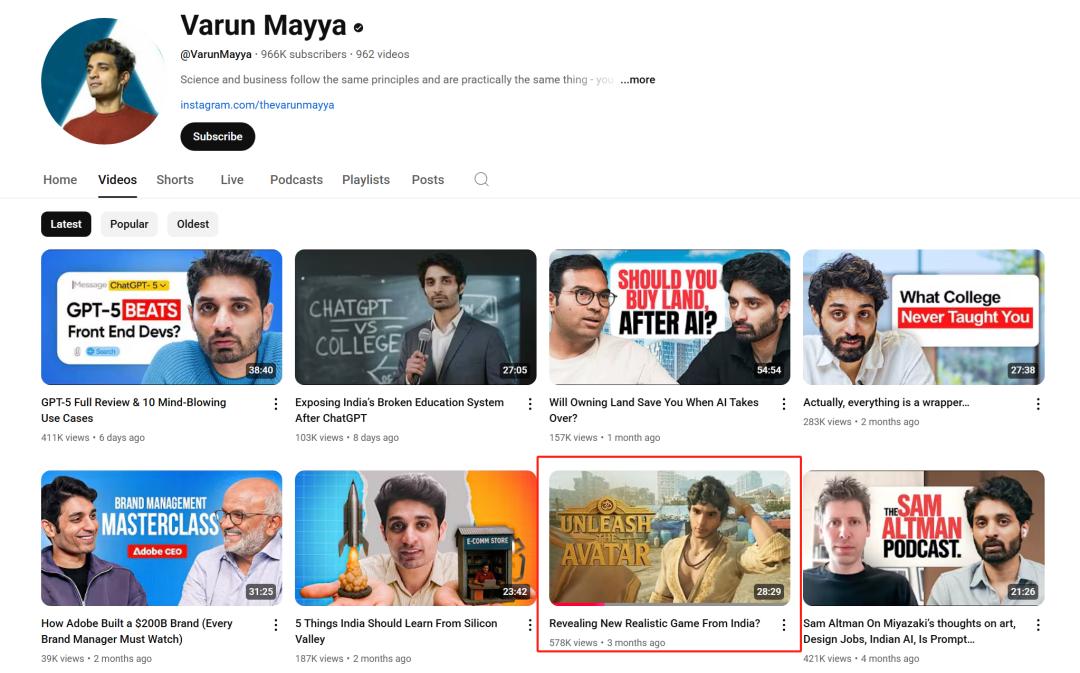1080x673 pixels.
Task: Play the Brand Management Masterclass thumbnail
Action: [x=162, y=538]
